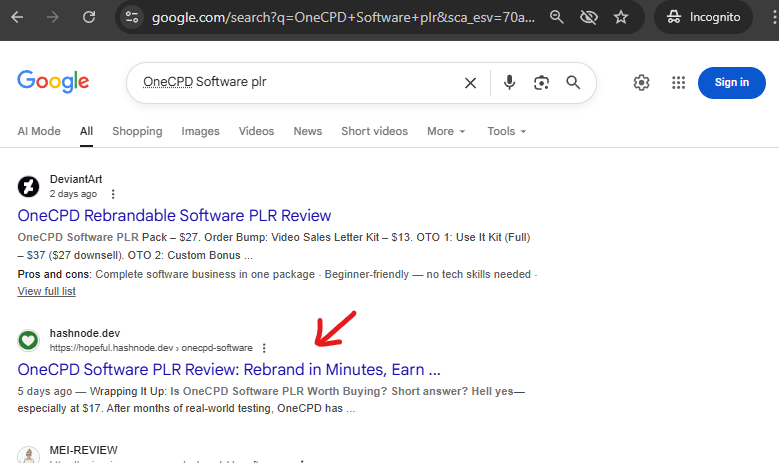Open options menu for hashnode.dev result

point(264,348)
